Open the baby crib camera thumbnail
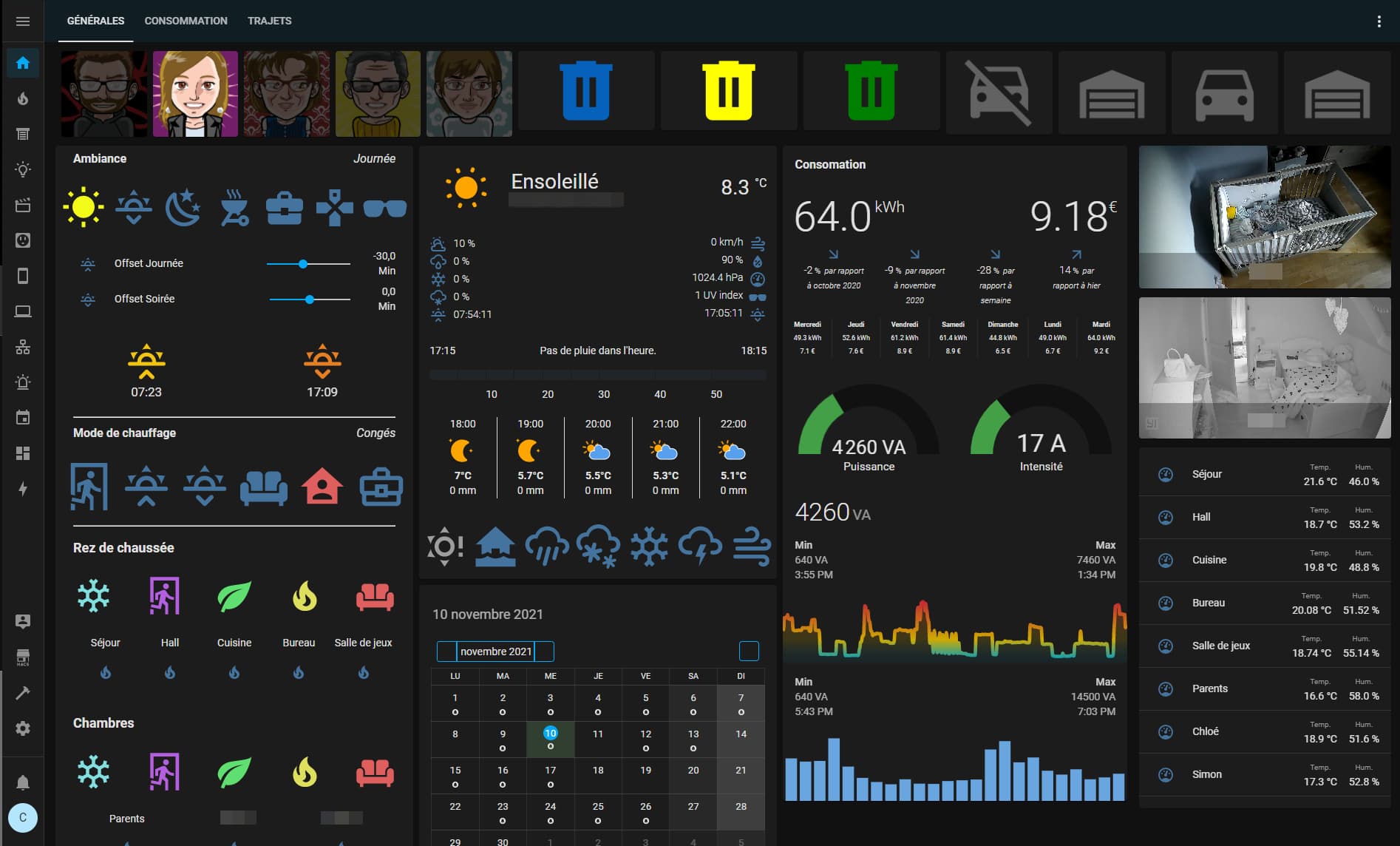 tap(1265, 217)
